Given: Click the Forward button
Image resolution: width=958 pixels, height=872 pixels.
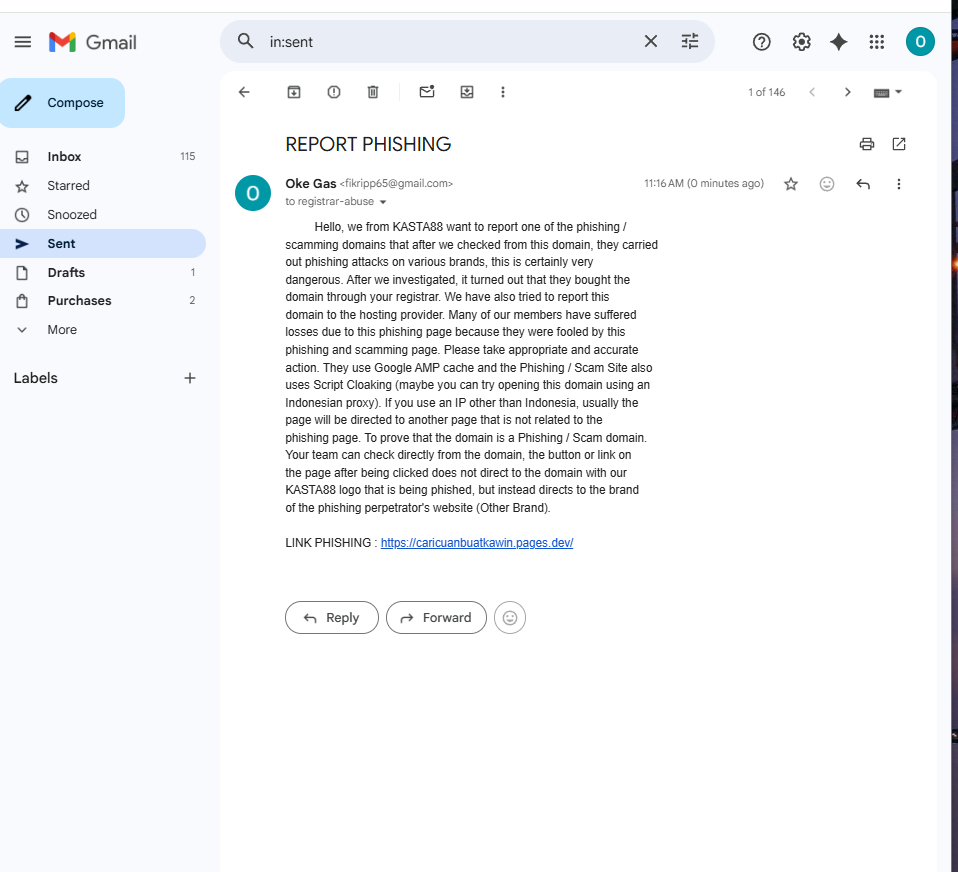Looking at the screenshot, I should click(x=436, y=618).
